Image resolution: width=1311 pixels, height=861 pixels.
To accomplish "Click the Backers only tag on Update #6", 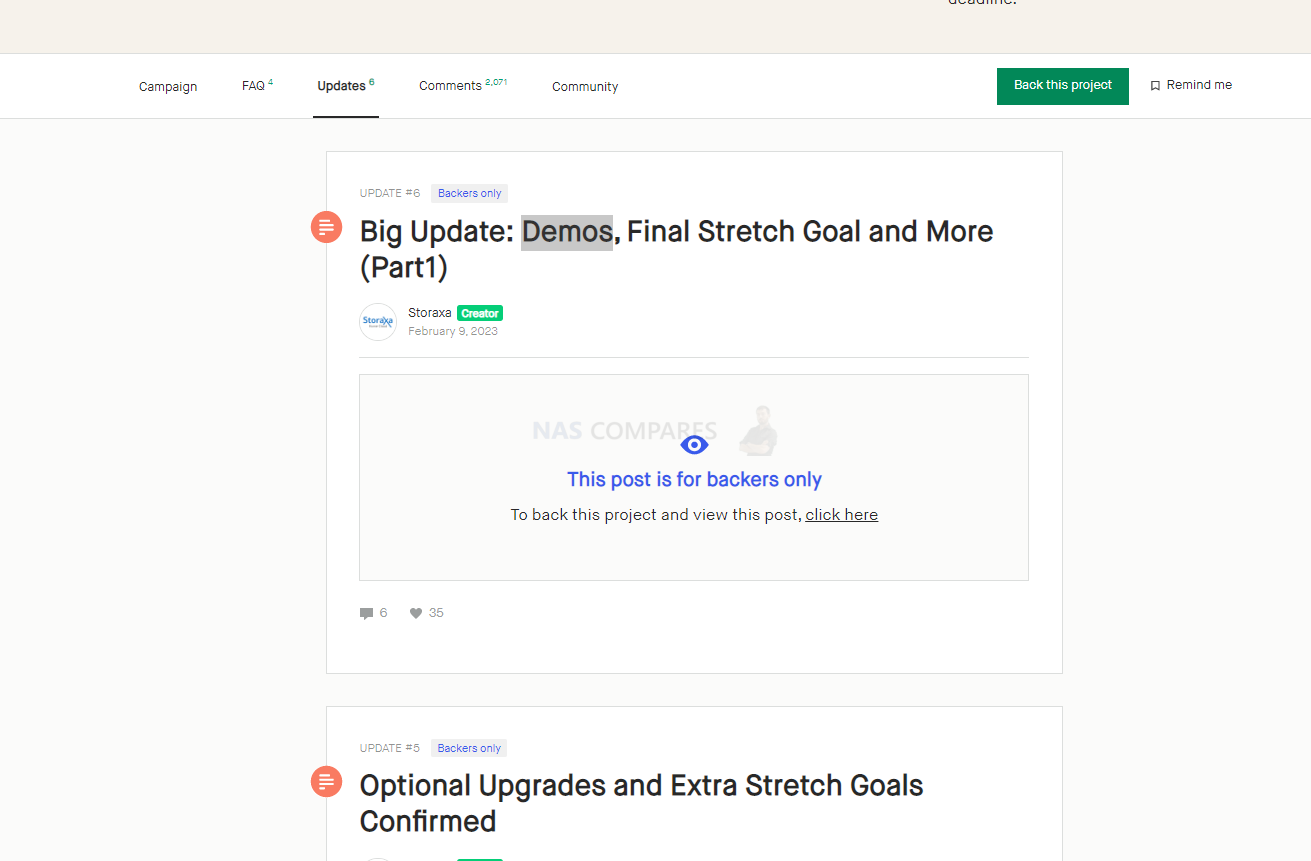I will pyautogui.click(x=469, y=193).
